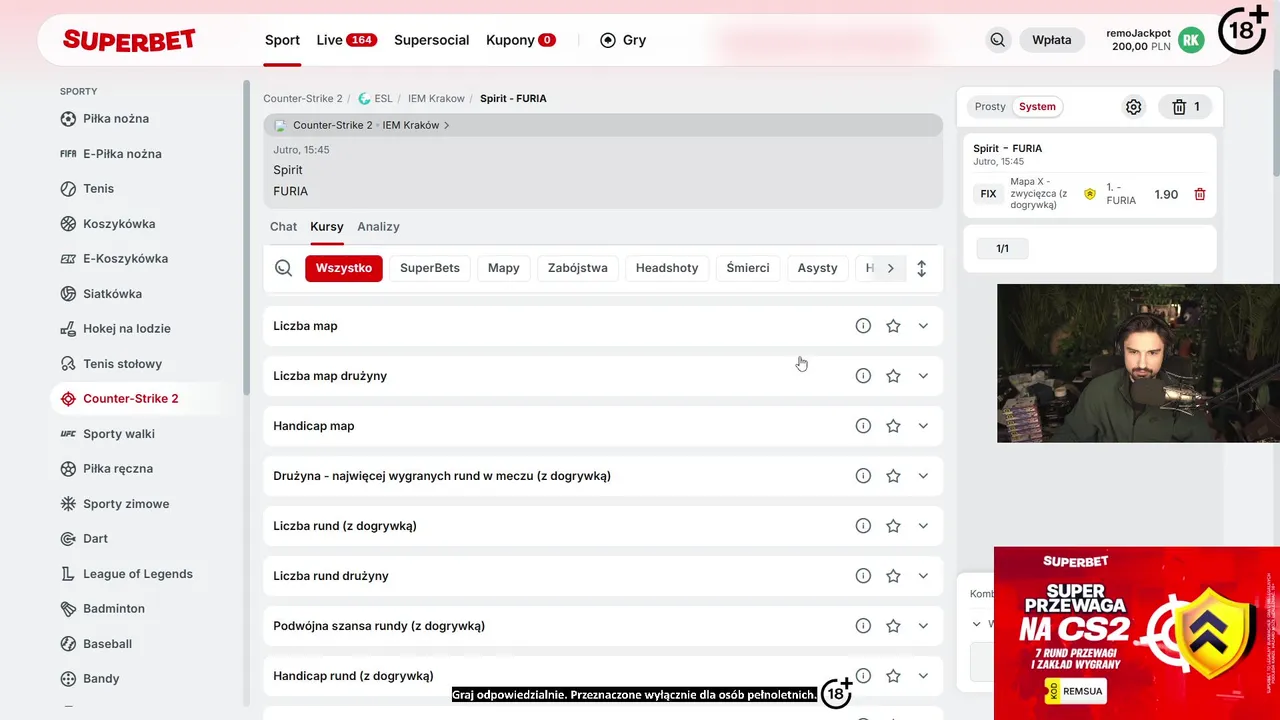Toggle the FIX marker on the FURIA bet
The height and width of the screenshot is (720, 1280).
click(988, 194)
